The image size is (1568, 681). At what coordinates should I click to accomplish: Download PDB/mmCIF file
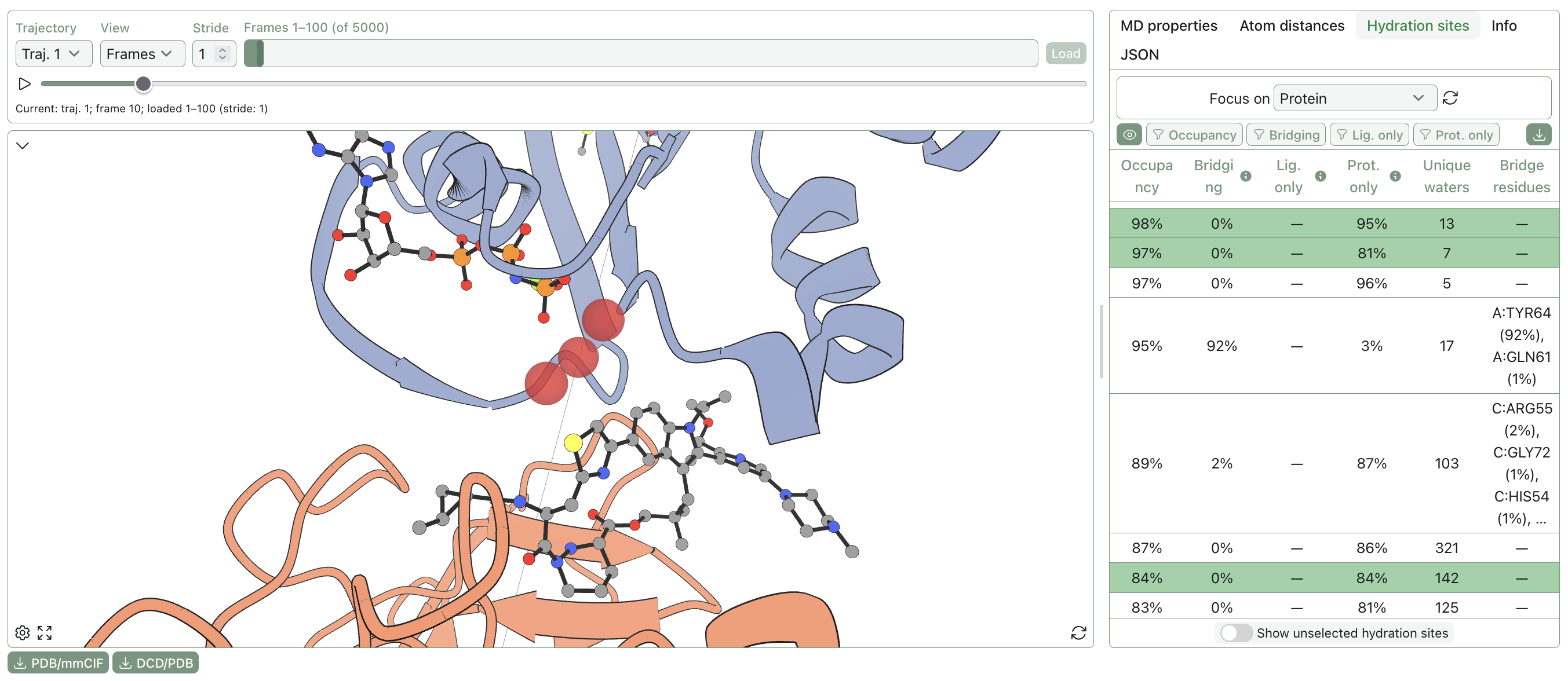(59, 662)
